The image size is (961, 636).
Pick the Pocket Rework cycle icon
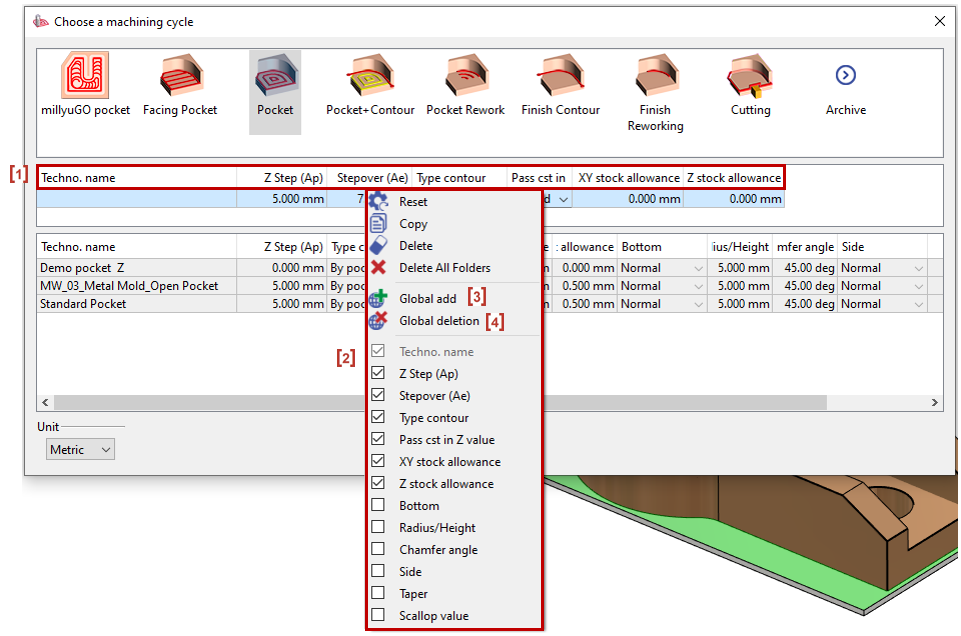[465, 77]
